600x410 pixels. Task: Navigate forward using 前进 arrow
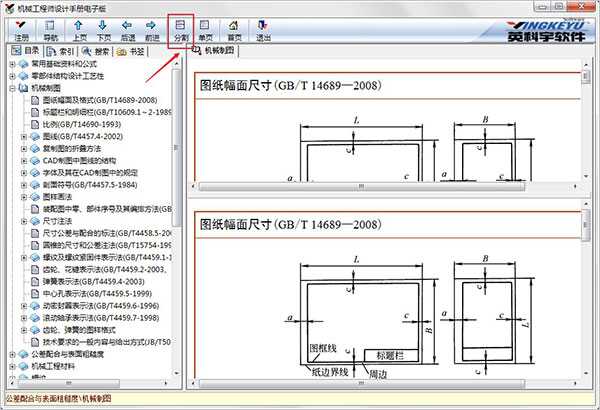(152, 31)
